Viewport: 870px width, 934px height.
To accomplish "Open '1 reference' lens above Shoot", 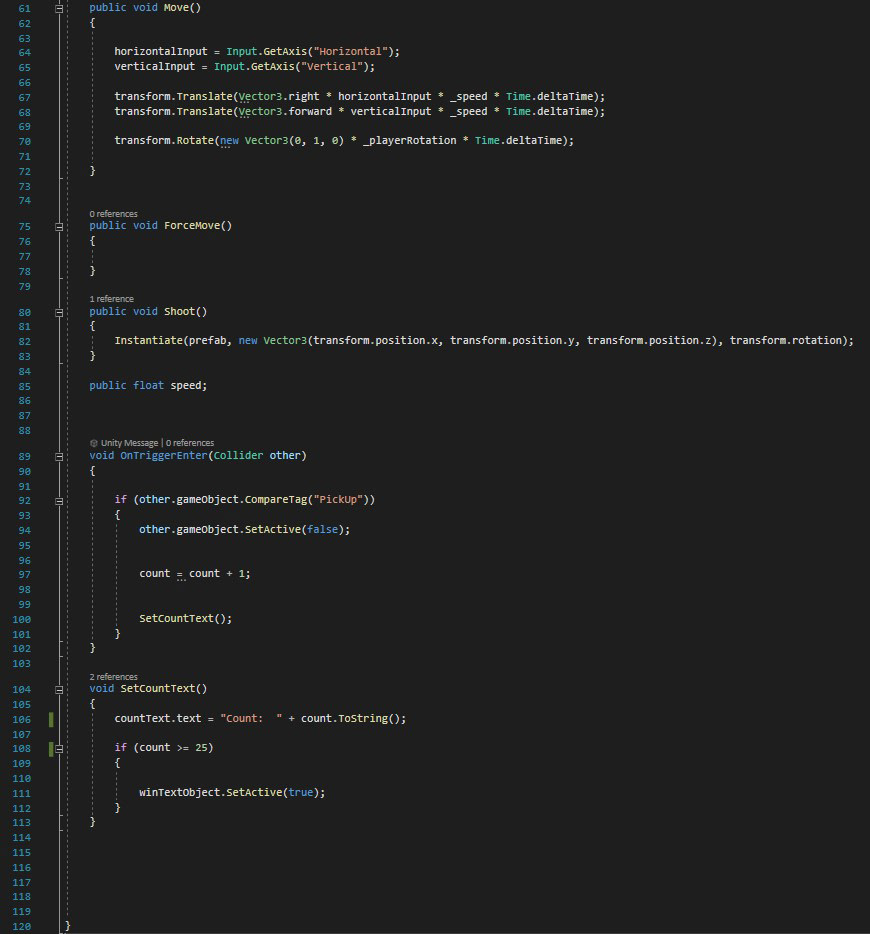I will 111,299.
